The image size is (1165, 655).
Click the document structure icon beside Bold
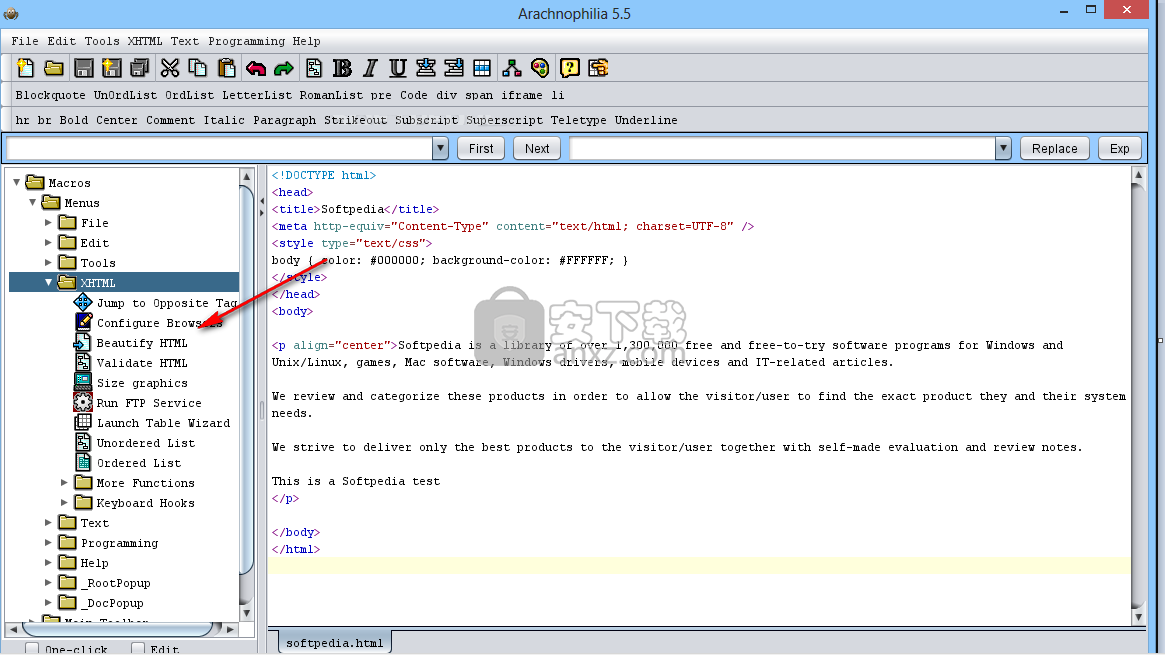tap(314, 68)
